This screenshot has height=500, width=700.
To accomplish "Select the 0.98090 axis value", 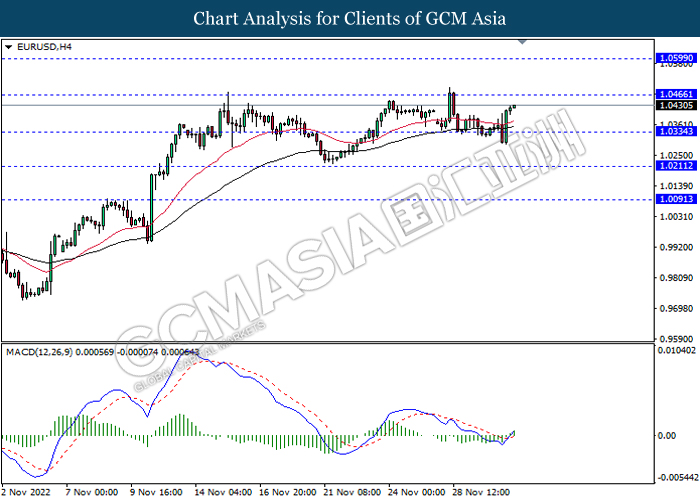I will [676, 278].
